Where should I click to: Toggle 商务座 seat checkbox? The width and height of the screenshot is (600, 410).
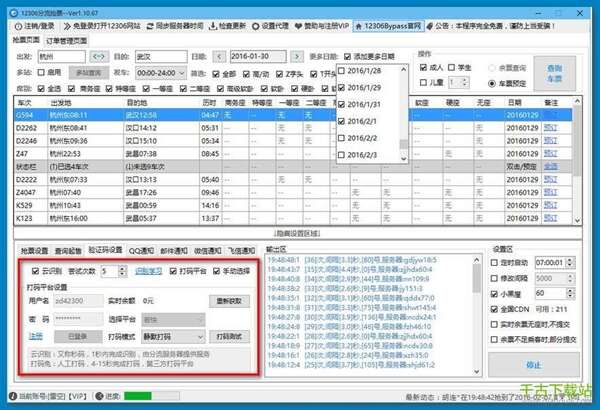click(71, 89)
